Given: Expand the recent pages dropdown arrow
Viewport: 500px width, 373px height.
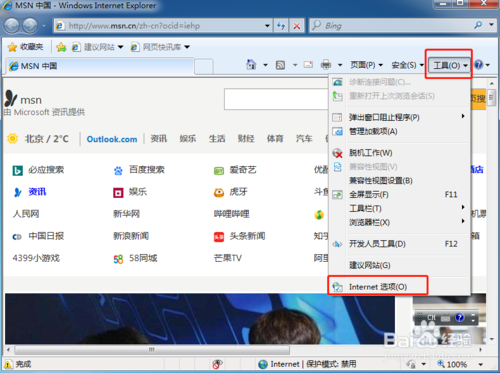Looking at the screenshot, I should pyautogui.click(x=44, y=26).
